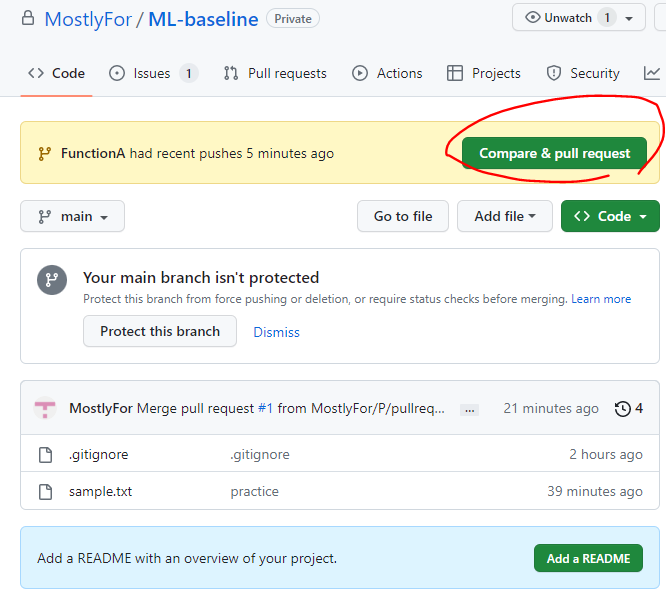666x589 pixels.
Task: Click the Projects table icon
Action: 454,73
